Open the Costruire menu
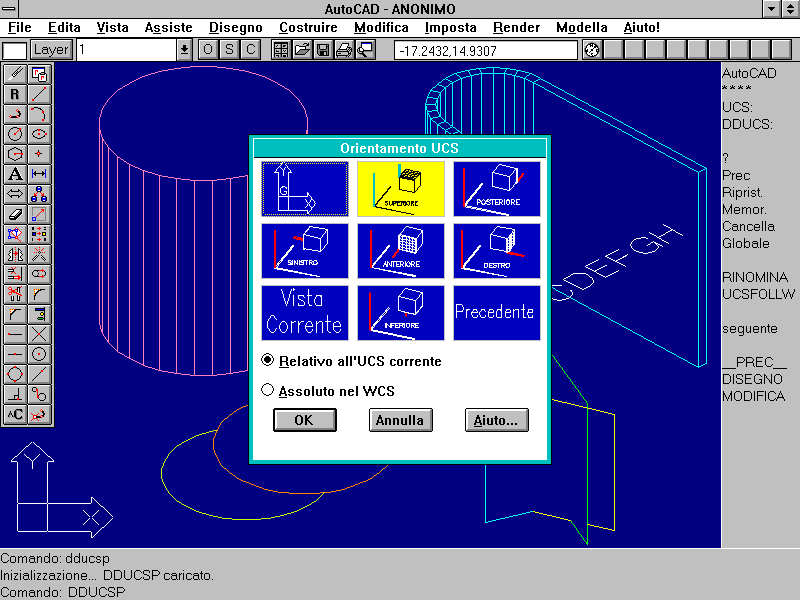 pyautogui.click(x=308, y=28)
